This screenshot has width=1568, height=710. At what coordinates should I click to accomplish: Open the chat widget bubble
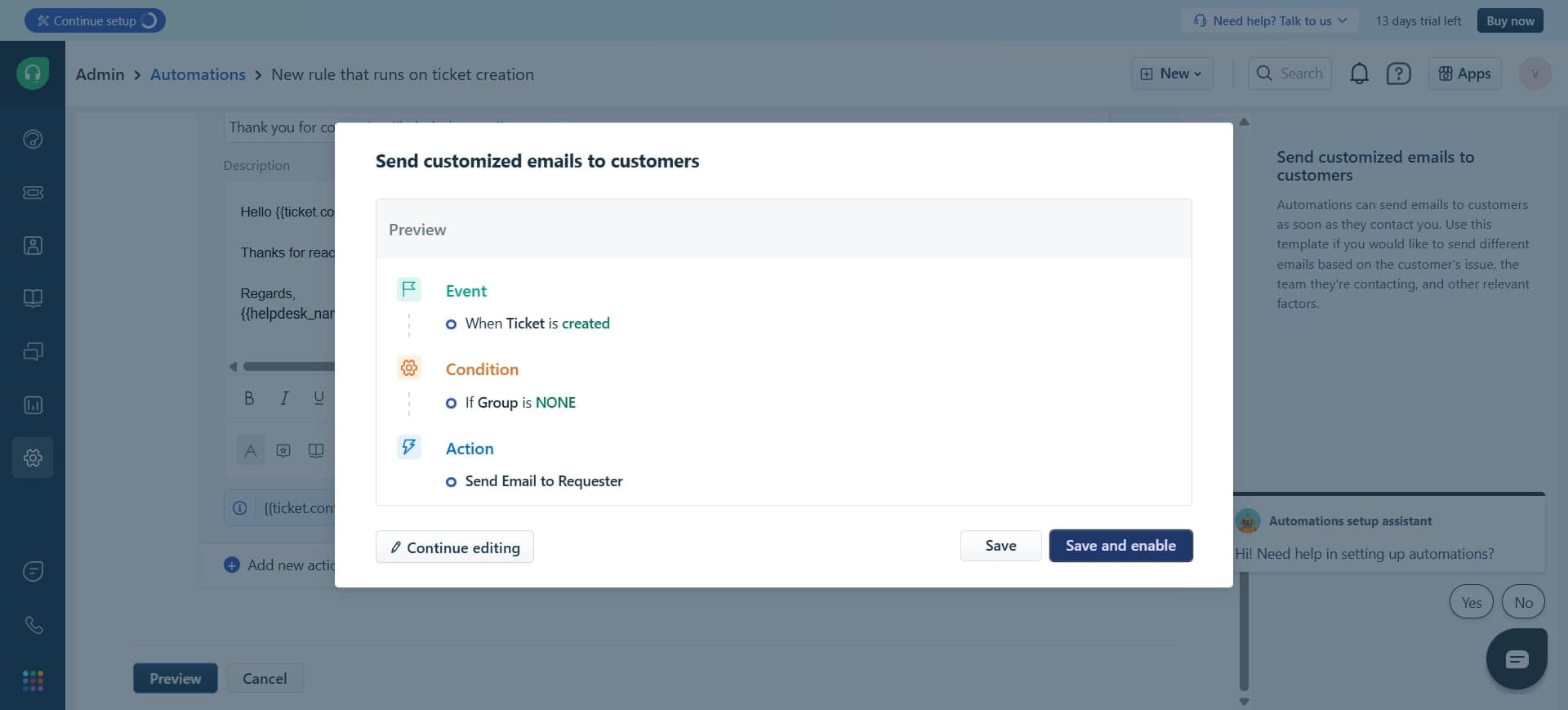(x=1517, y=659)
